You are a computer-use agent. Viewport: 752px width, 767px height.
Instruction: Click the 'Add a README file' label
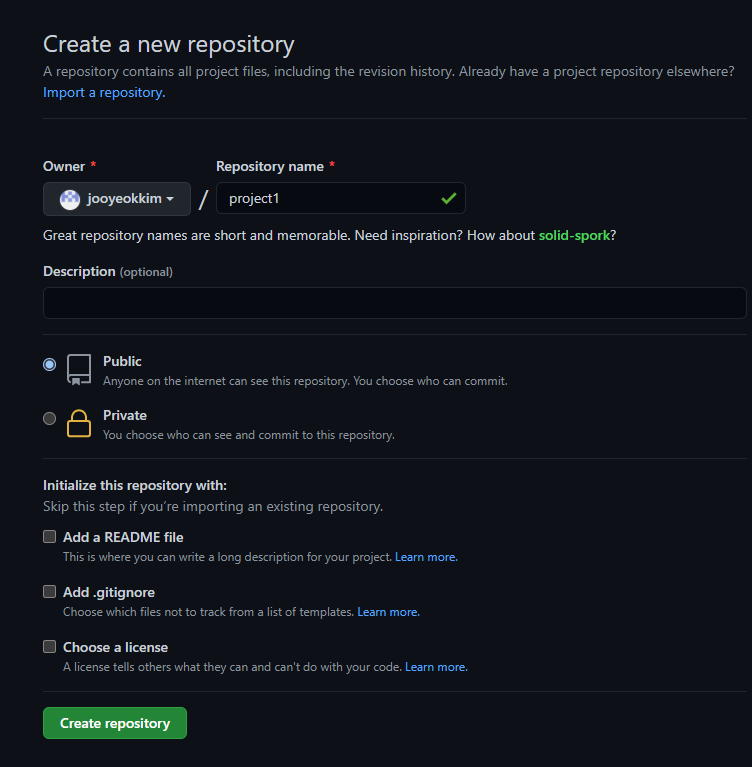coord(123,537)
